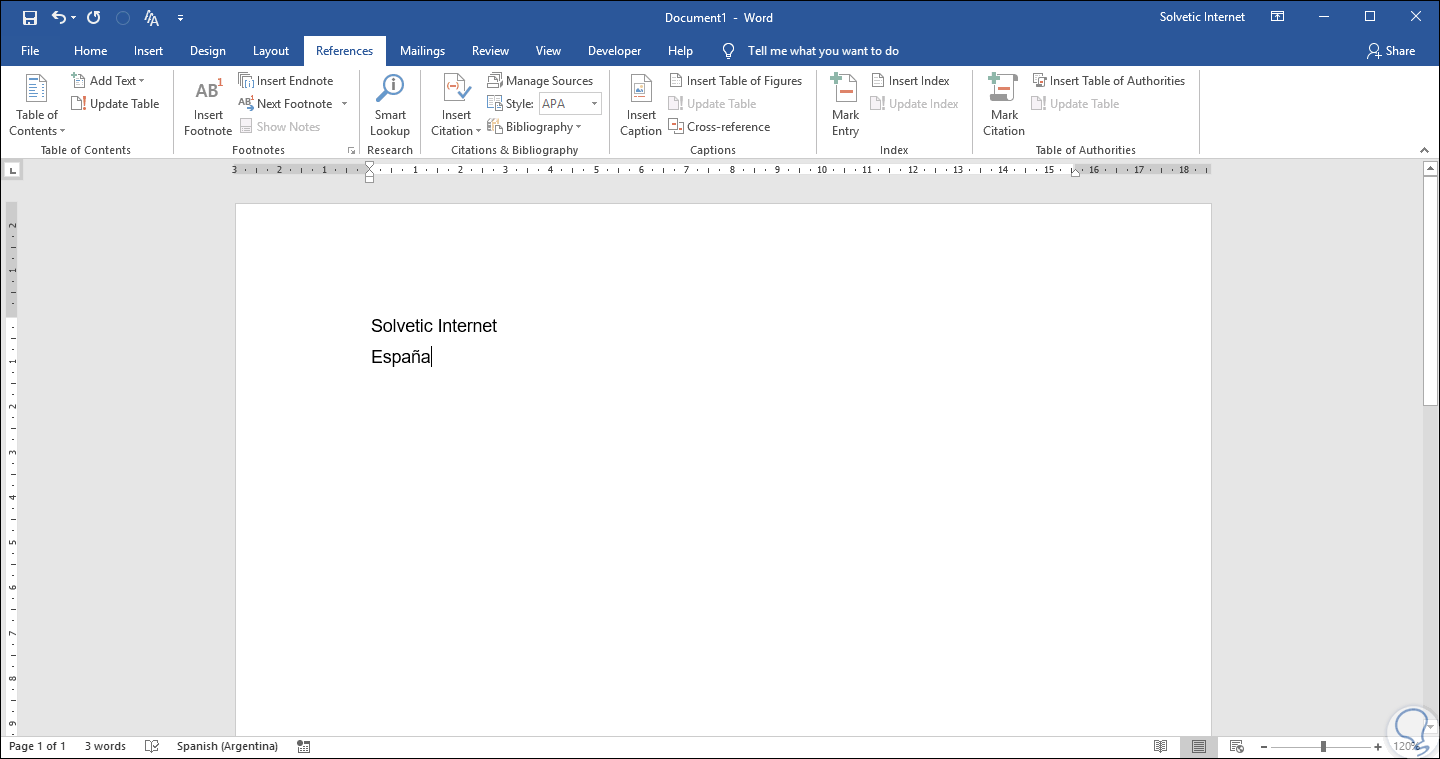Open Manage Sources for citations

540,81
